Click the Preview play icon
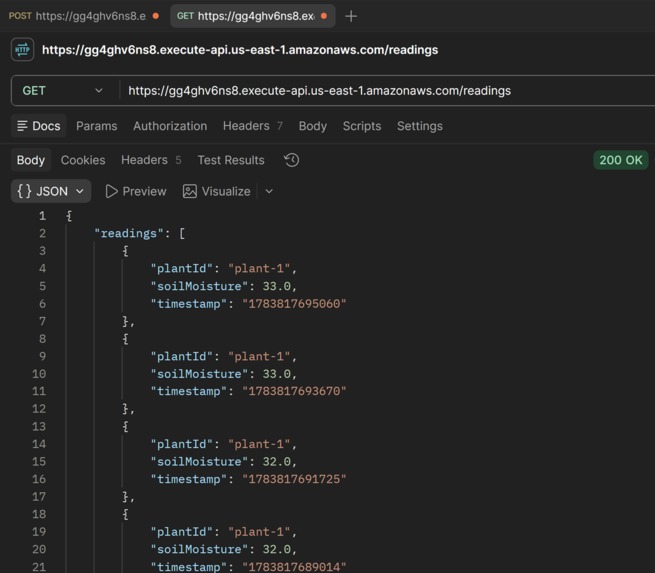655x573 pixels. [111, 191]
